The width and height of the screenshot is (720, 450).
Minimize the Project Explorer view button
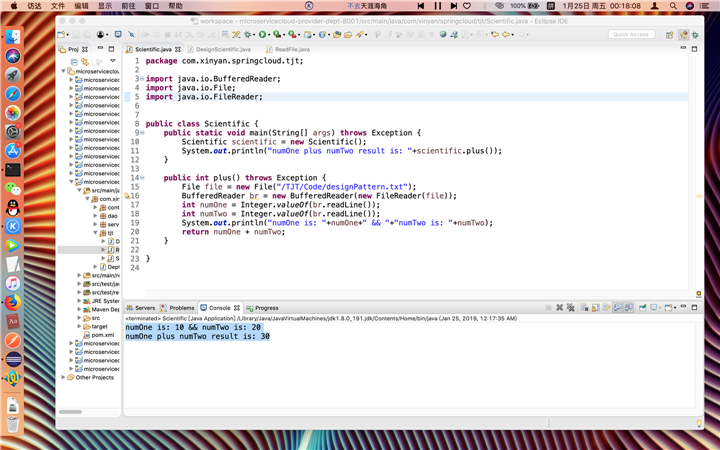pos(100,48)
